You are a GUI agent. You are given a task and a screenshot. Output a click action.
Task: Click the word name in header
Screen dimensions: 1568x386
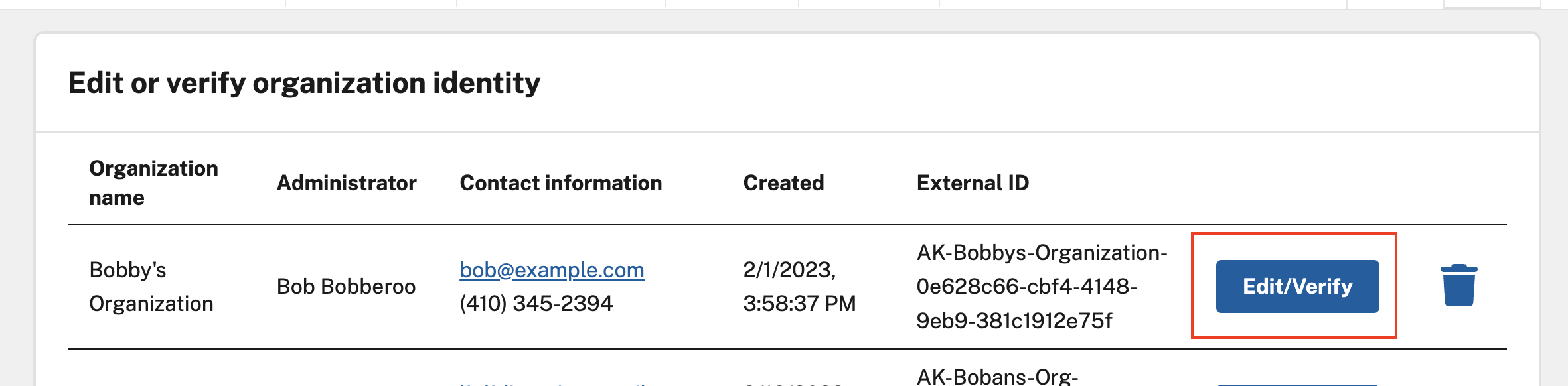(x=117, y=198)
